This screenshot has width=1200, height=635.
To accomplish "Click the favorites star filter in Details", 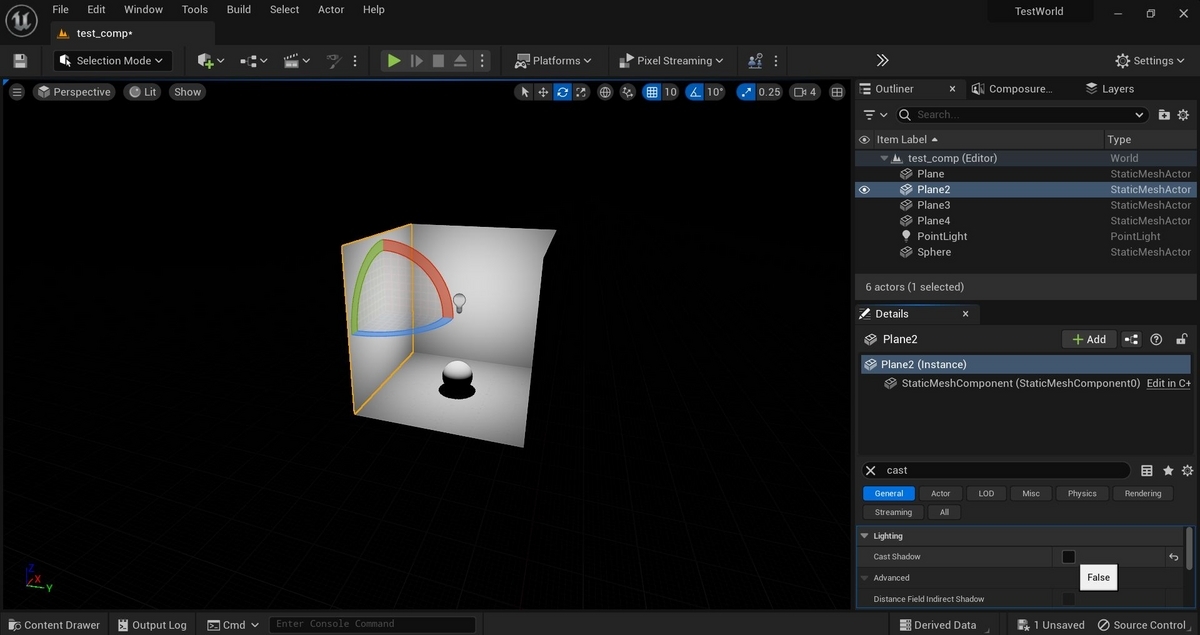I will pos(1167,470).
